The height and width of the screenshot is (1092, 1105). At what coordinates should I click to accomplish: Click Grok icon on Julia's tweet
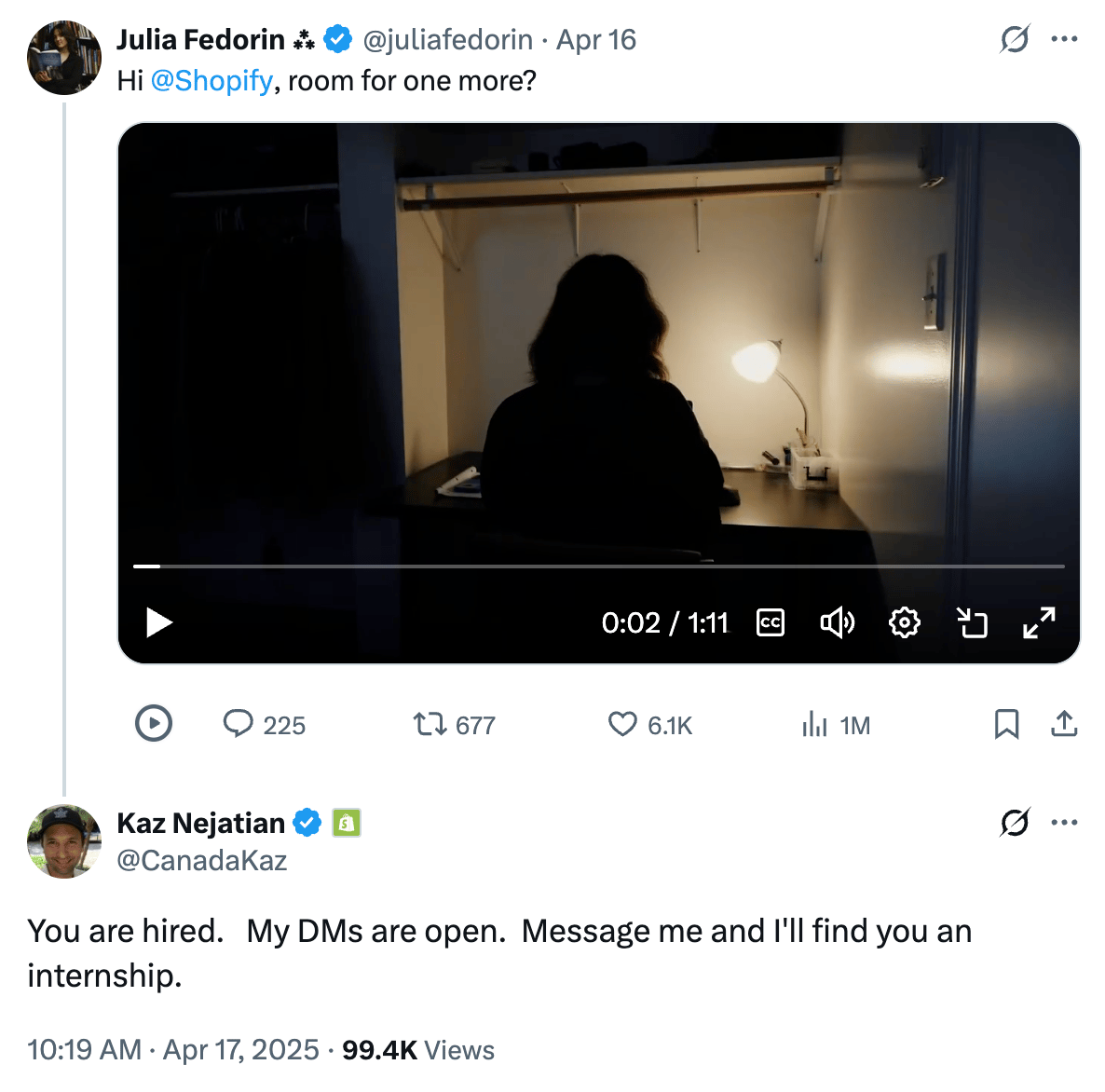(1015, 39)
